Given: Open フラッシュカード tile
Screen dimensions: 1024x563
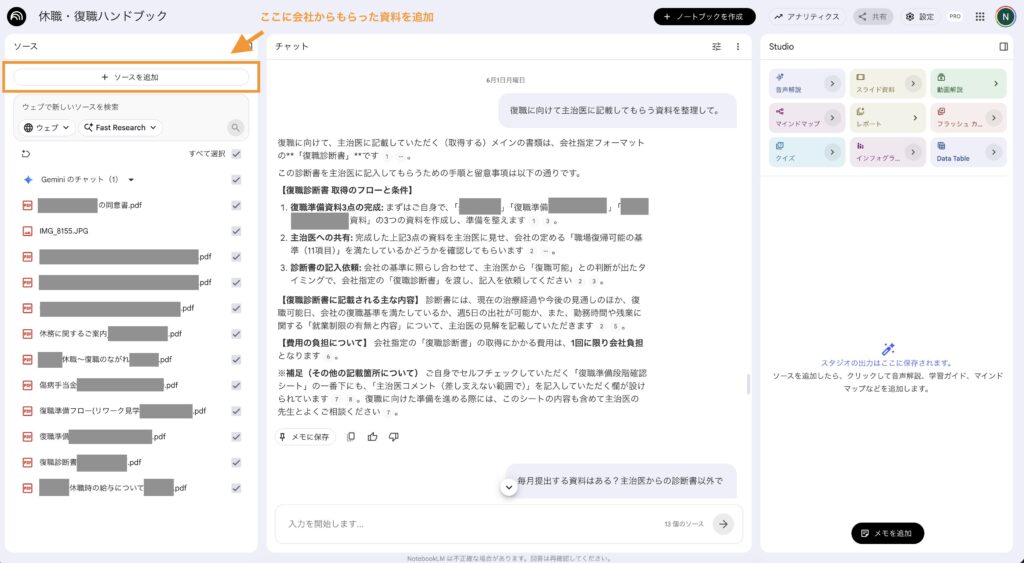Looking at the screenshot, I should point(968,118).
